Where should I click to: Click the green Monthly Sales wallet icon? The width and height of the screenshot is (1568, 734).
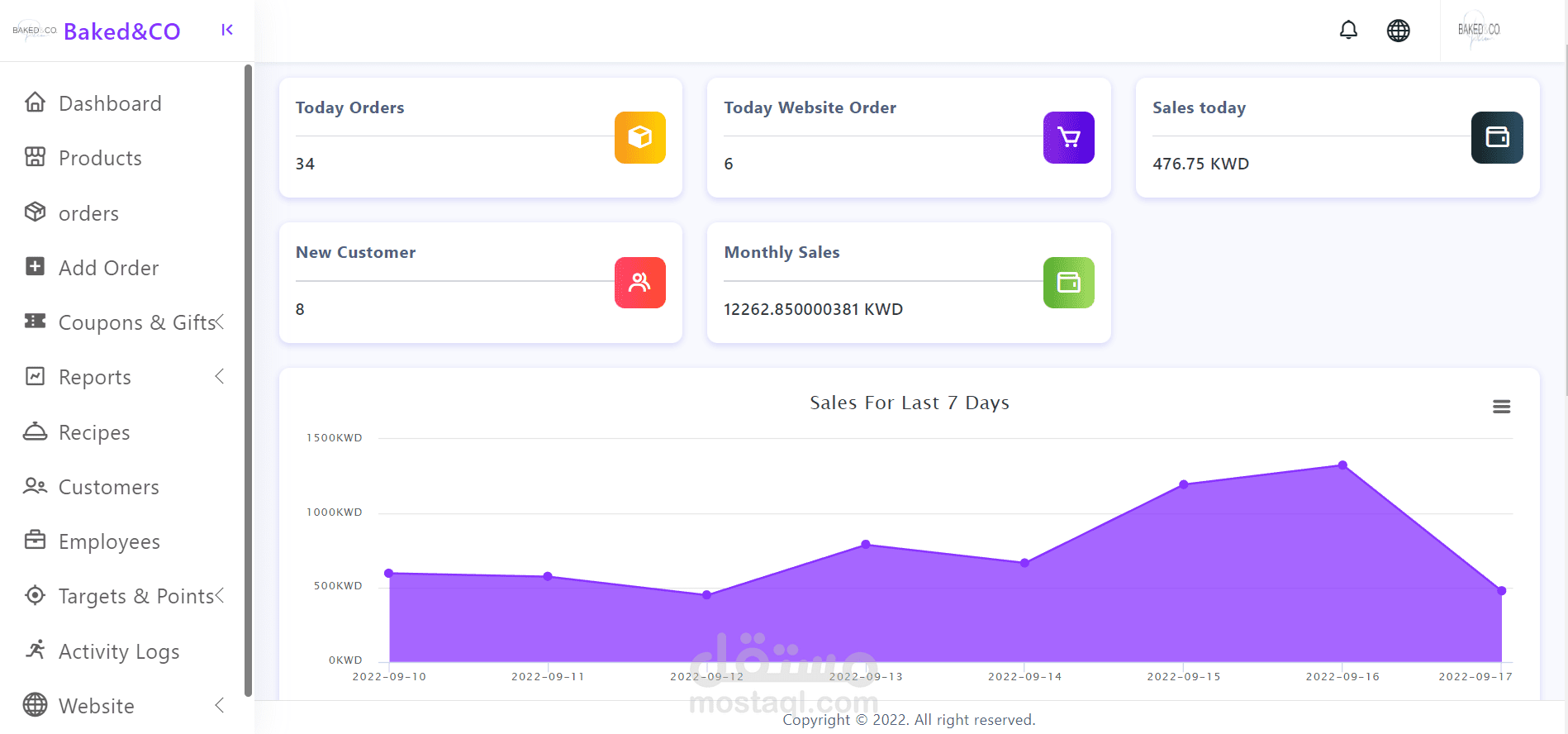point(1069,283)
